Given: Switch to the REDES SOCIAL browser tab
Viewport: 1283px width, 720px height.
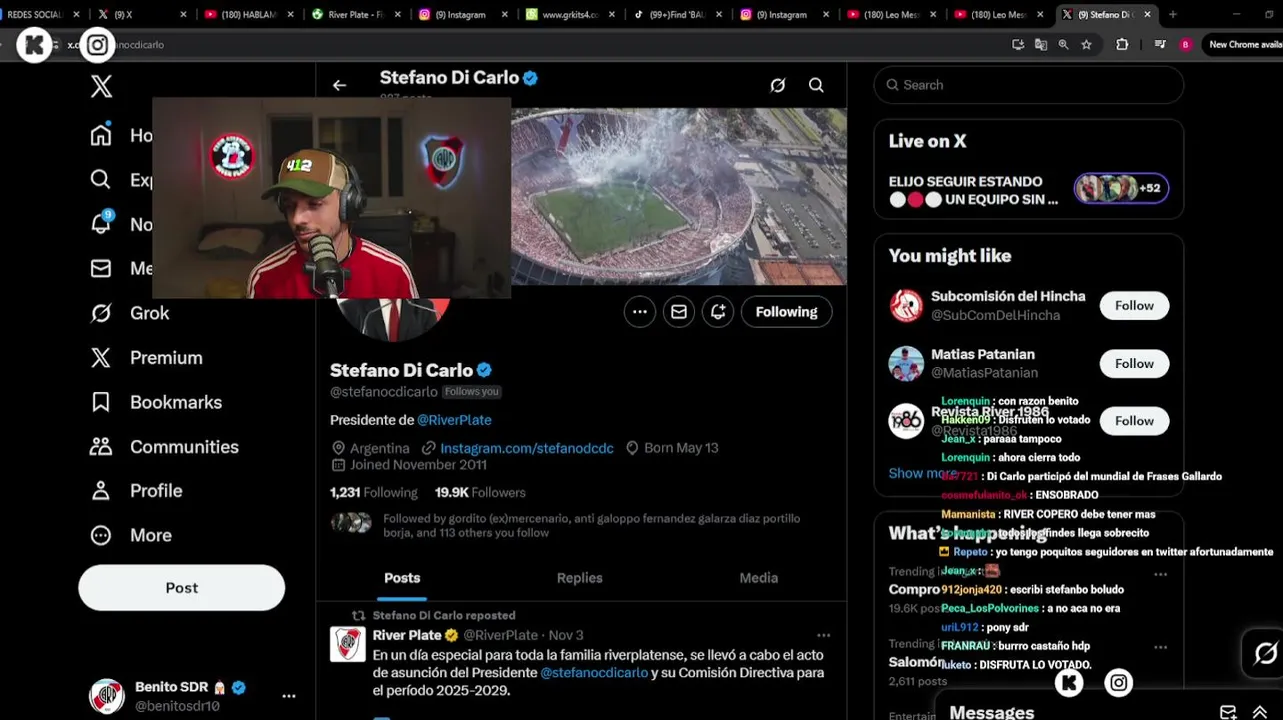Looking at the screenshot, I should click(x=40, y=15).
